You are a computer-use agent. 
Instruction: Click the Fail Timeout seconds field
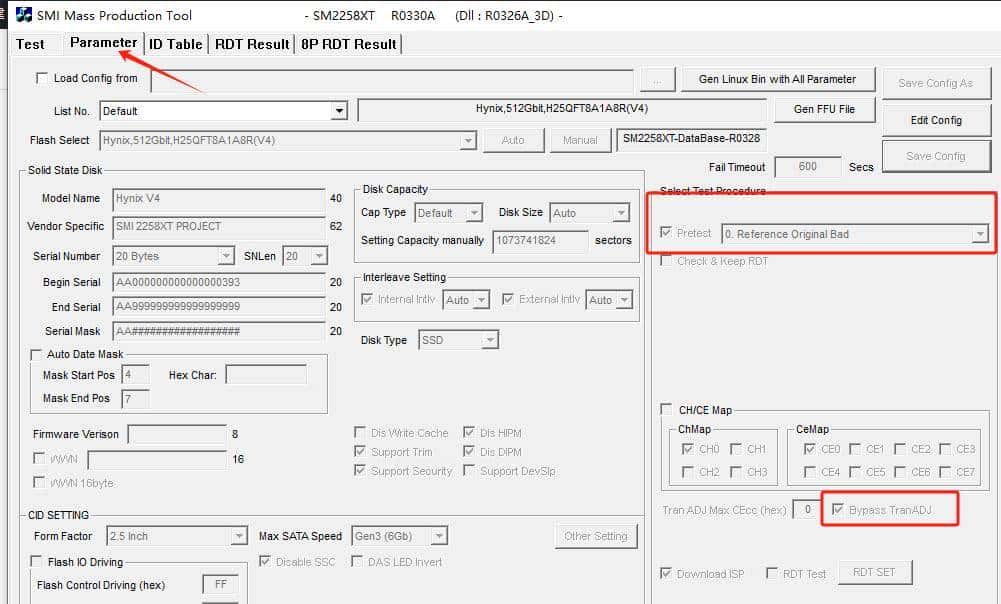pos(807,168)
